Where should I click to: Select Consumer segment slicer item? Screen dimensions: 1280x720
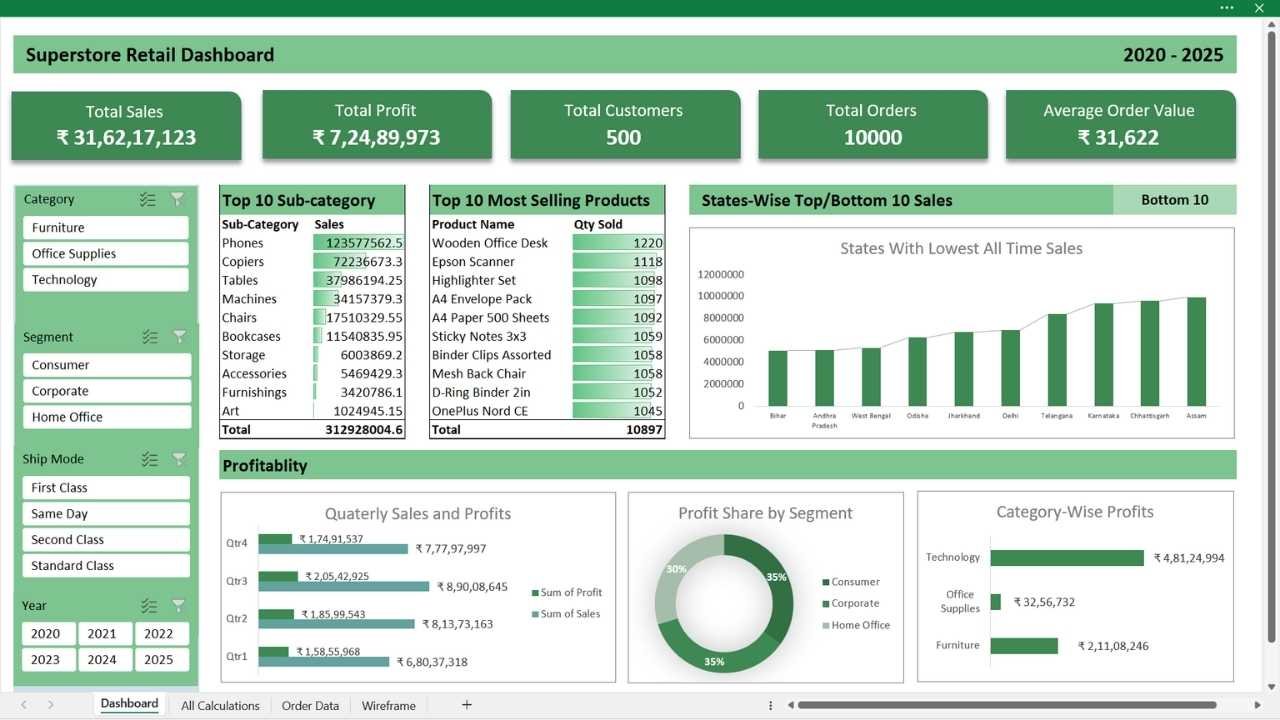coord(107,365)
